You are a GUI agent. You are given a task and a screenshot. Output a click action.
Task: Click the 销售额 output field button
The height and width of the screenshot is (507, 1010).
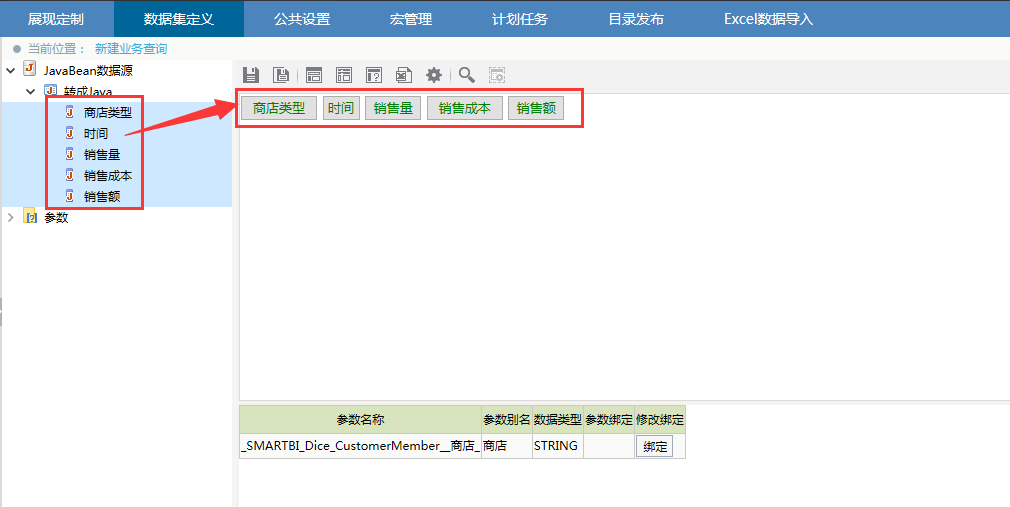[x=536, y=108]
